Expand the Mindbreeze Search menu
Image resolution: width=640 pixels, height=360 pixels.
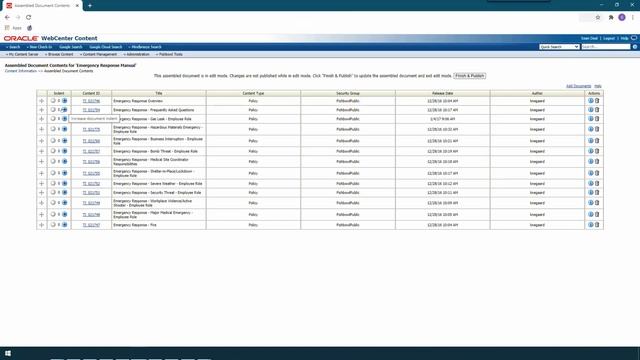click(x=145, y=47)
